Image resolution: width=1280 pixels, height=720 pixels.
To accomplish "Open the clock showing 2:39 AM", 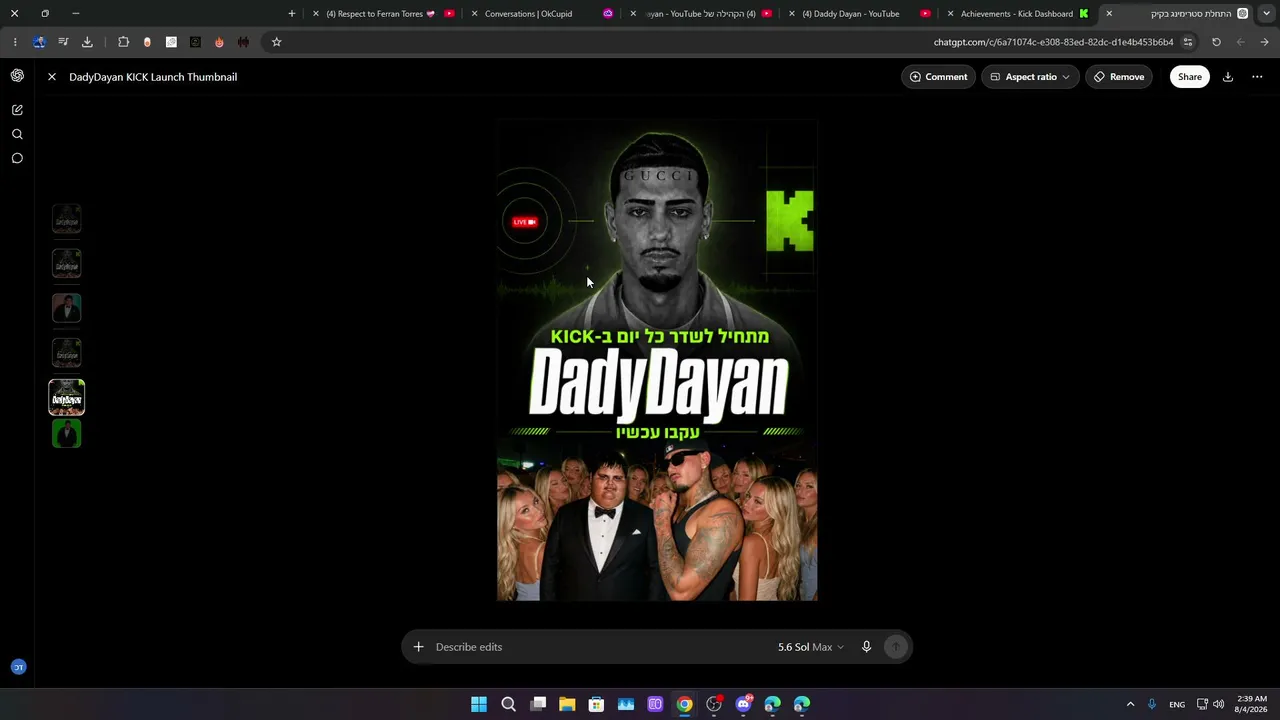I will (x=1252, y=704).
